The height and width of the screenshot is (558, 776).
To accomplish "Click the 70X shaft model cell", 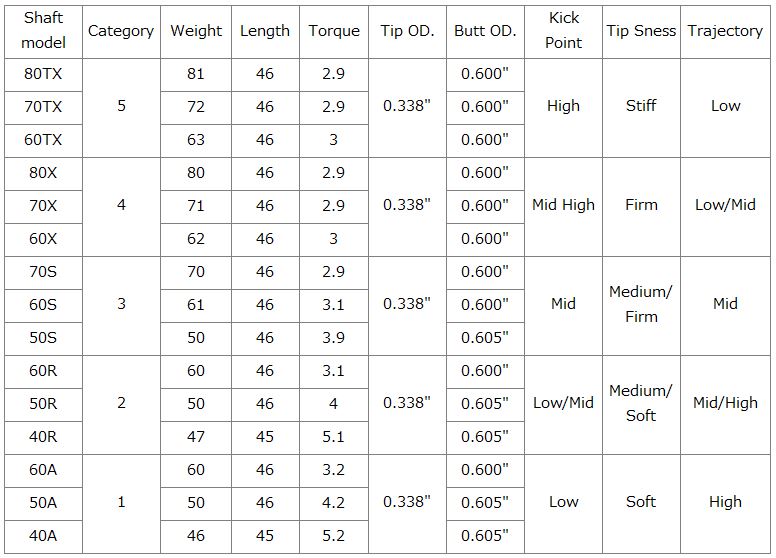I will click(43, 206).
